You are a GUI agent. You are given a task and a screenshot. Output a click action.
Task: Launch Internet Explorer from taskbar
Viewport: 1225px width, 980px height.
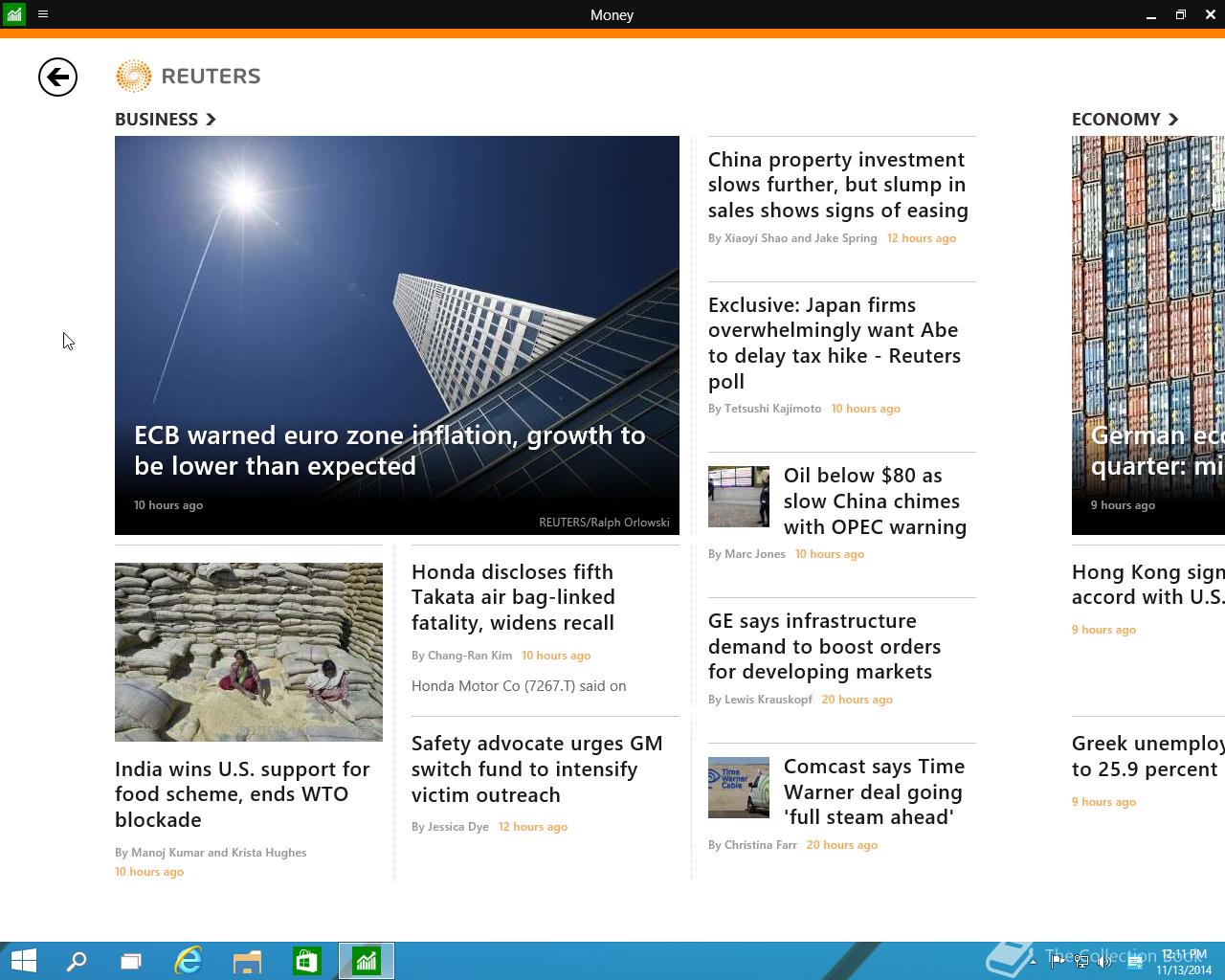click(x=189, y=961)
